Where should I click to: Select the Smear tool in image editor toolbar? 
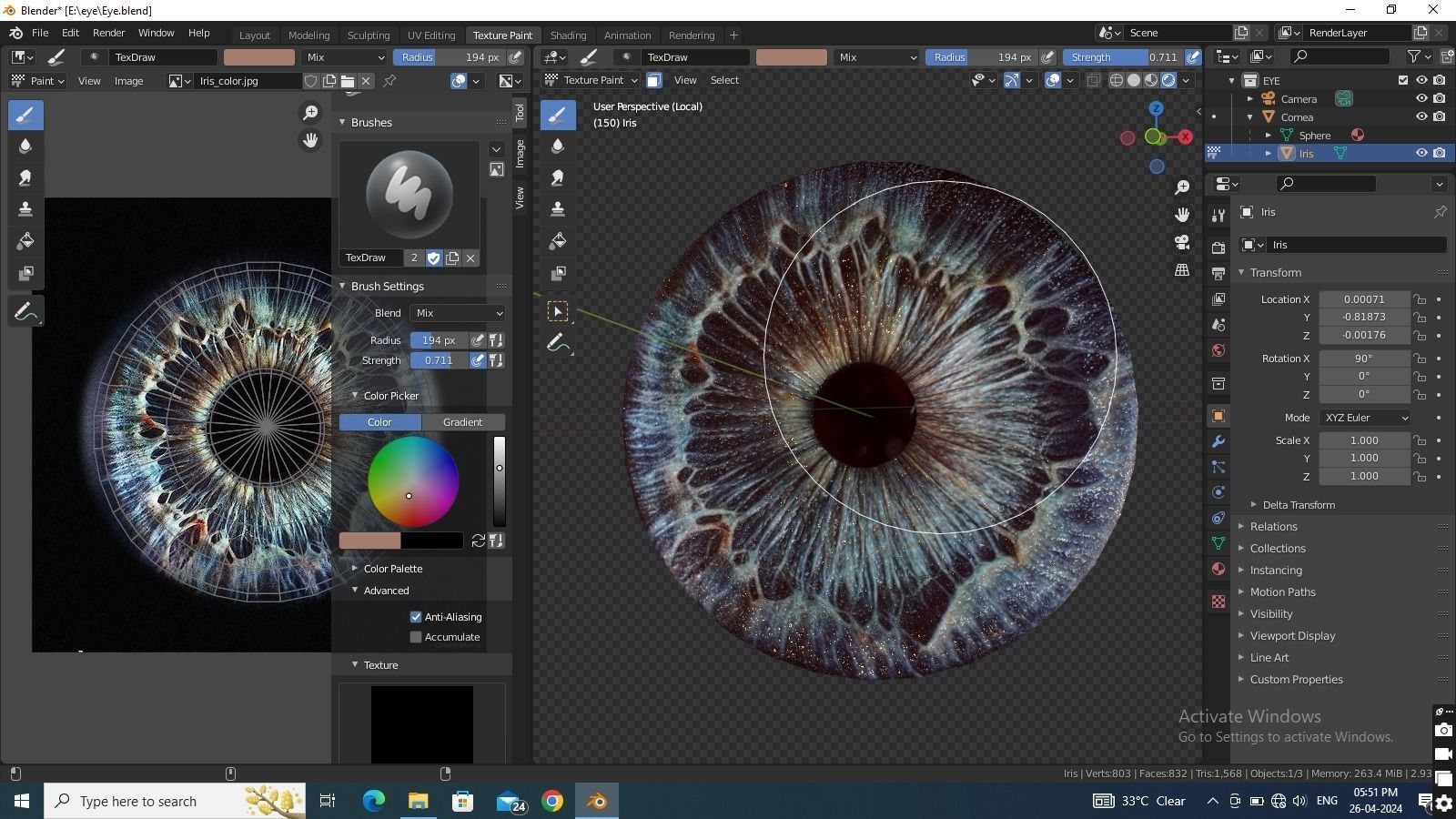[x=25, y=177]
